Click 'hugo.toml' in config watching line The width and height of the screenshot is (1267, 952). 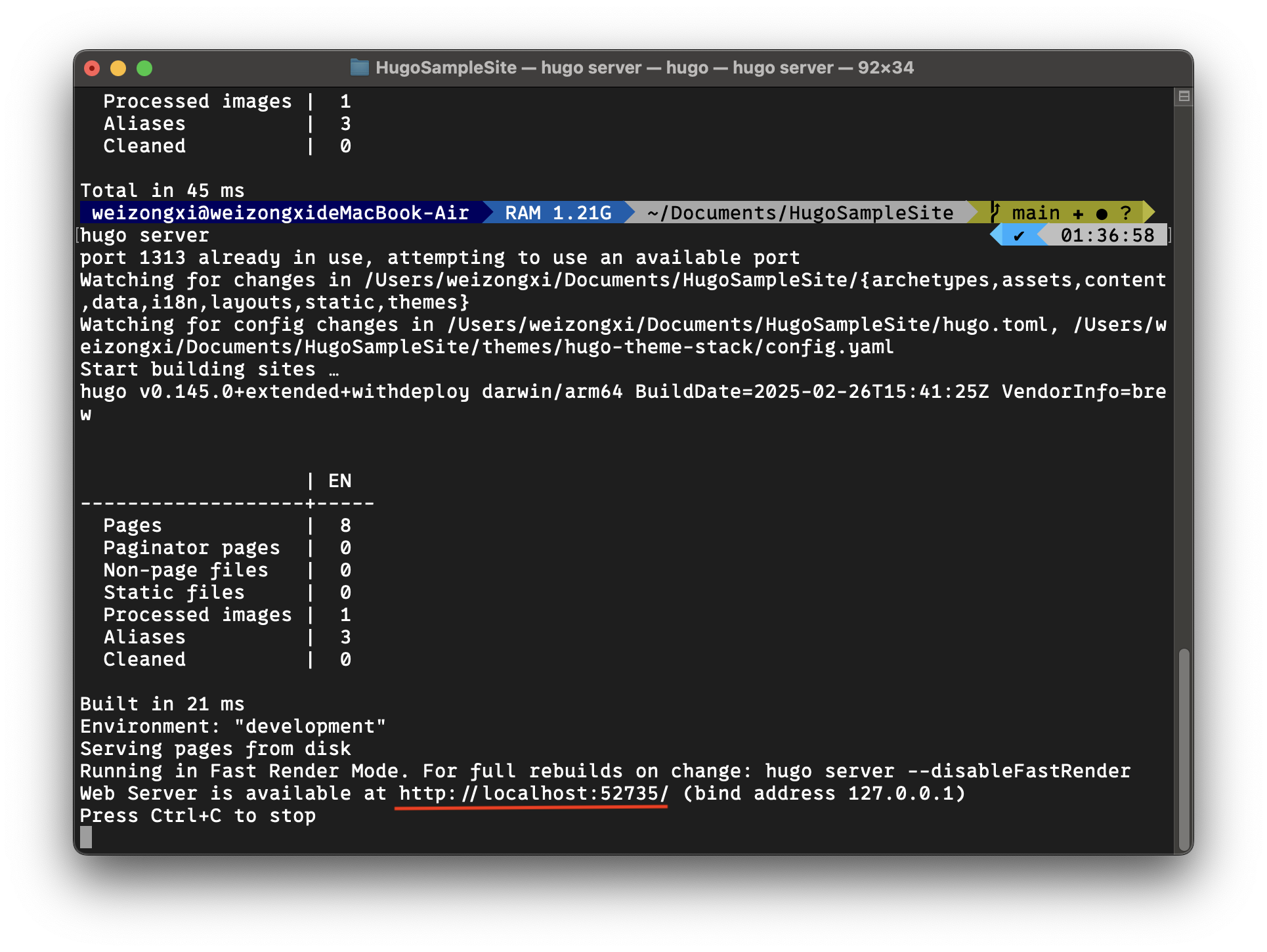pos(995,324)
